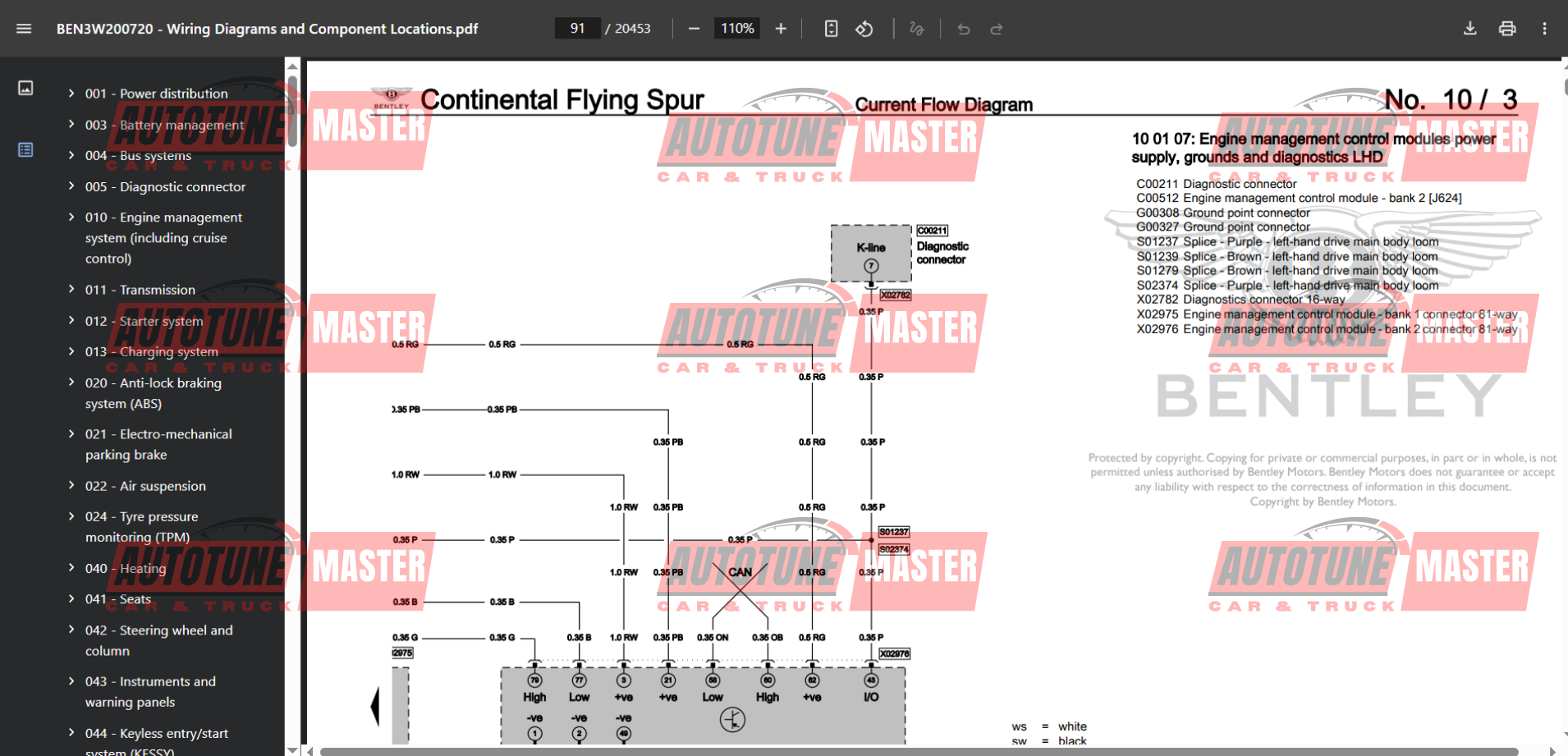
Task: Switch sidebar to document outline view
Action: click(x=25, y=149)
